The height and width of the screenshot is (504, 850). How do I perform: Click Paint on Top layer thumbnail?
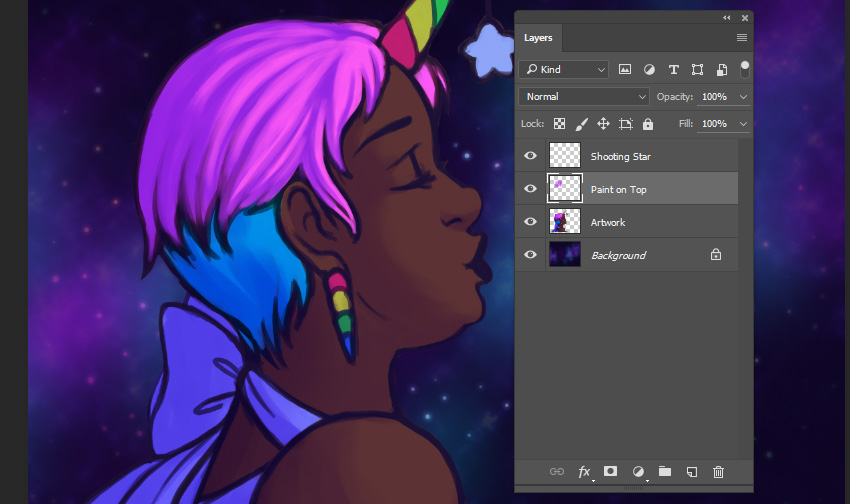[x=564, y=189]
